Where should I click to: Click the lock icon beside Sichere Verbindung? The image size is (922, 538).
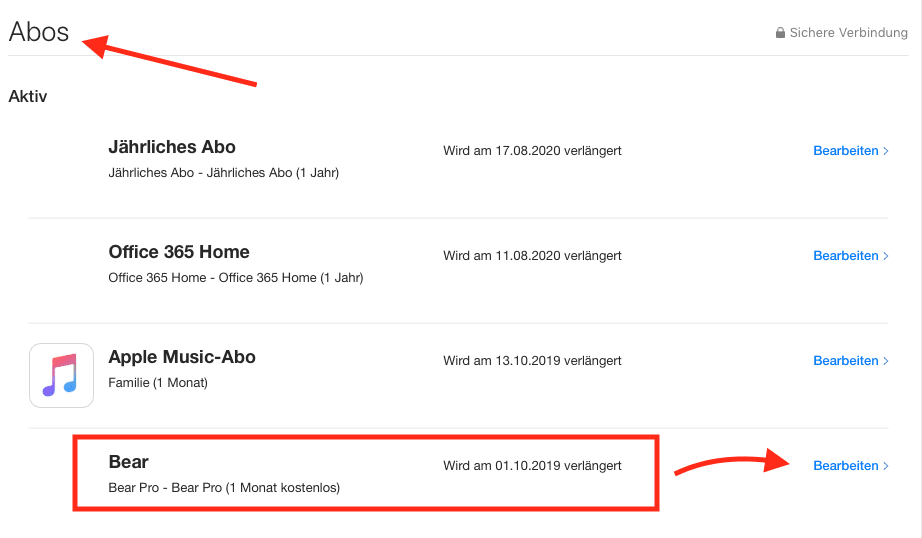tap(780, 32)
